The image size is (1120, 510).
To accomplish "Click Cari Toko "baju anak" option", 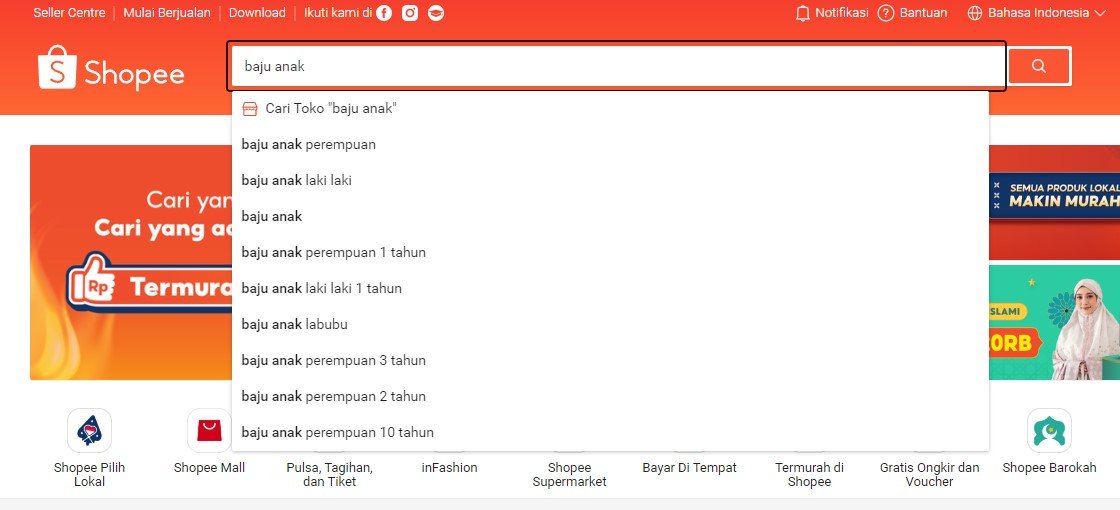I will coord(610,109).
